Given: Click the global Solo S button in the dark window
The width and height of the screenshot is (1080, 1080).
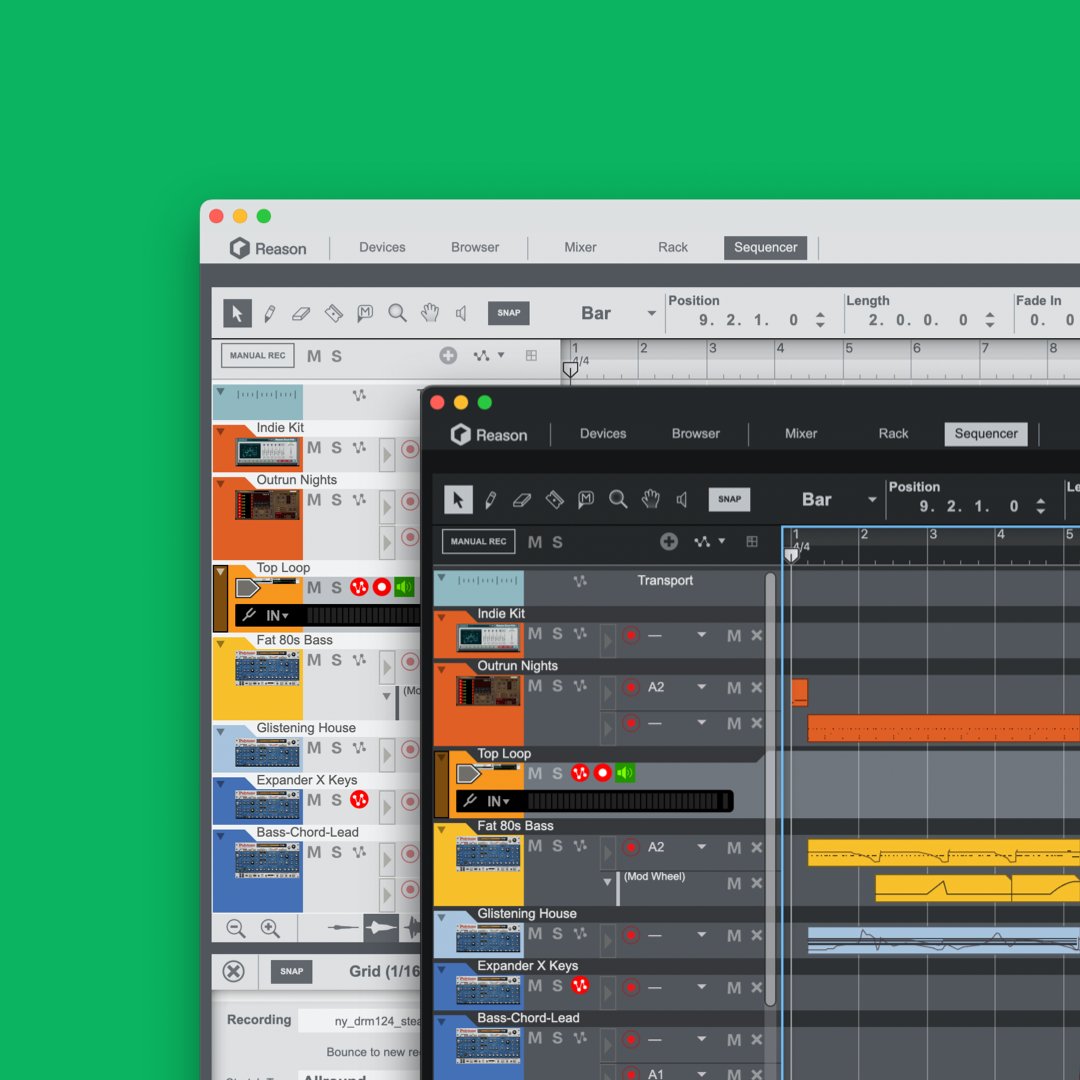Looking at the screenshot, I should (557, 542).
